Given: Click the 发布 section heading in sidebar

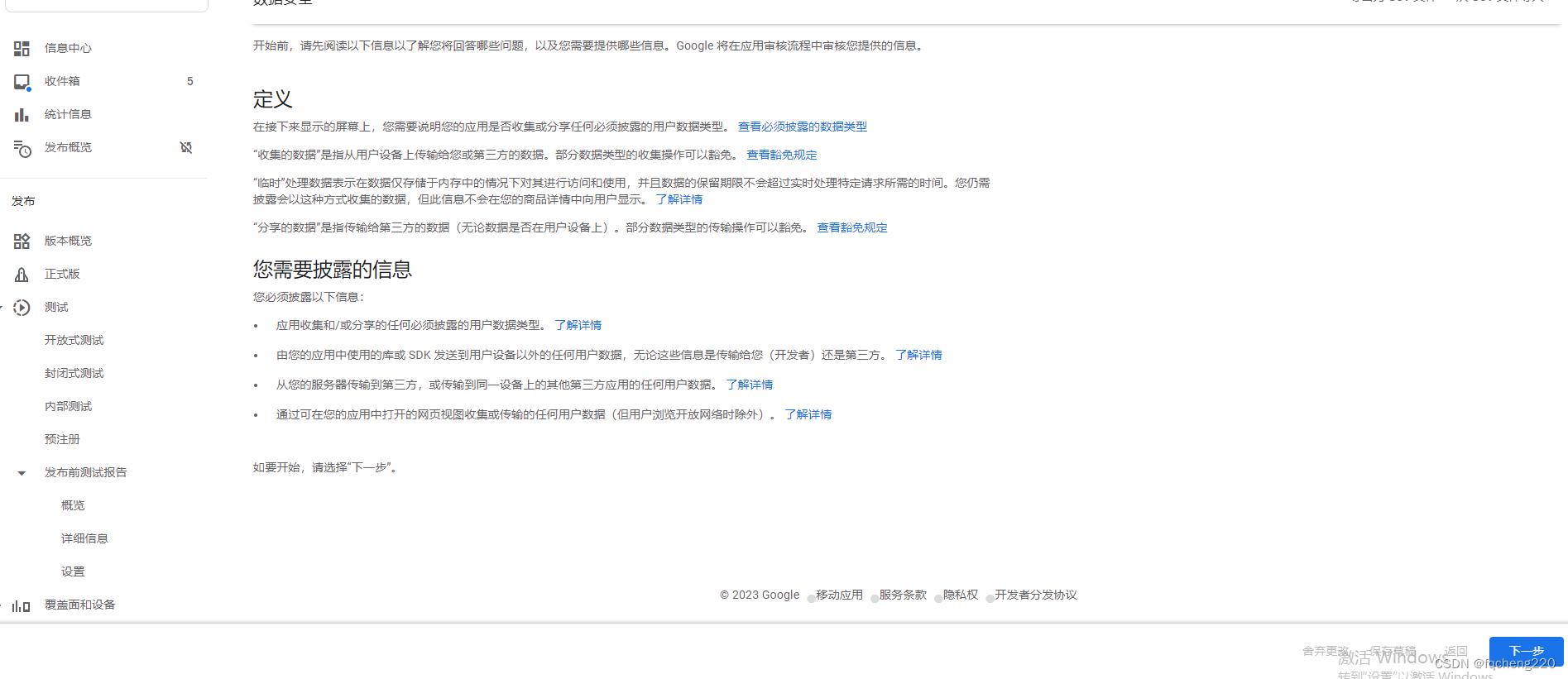Looking at the screenshot, I should 23,201.
